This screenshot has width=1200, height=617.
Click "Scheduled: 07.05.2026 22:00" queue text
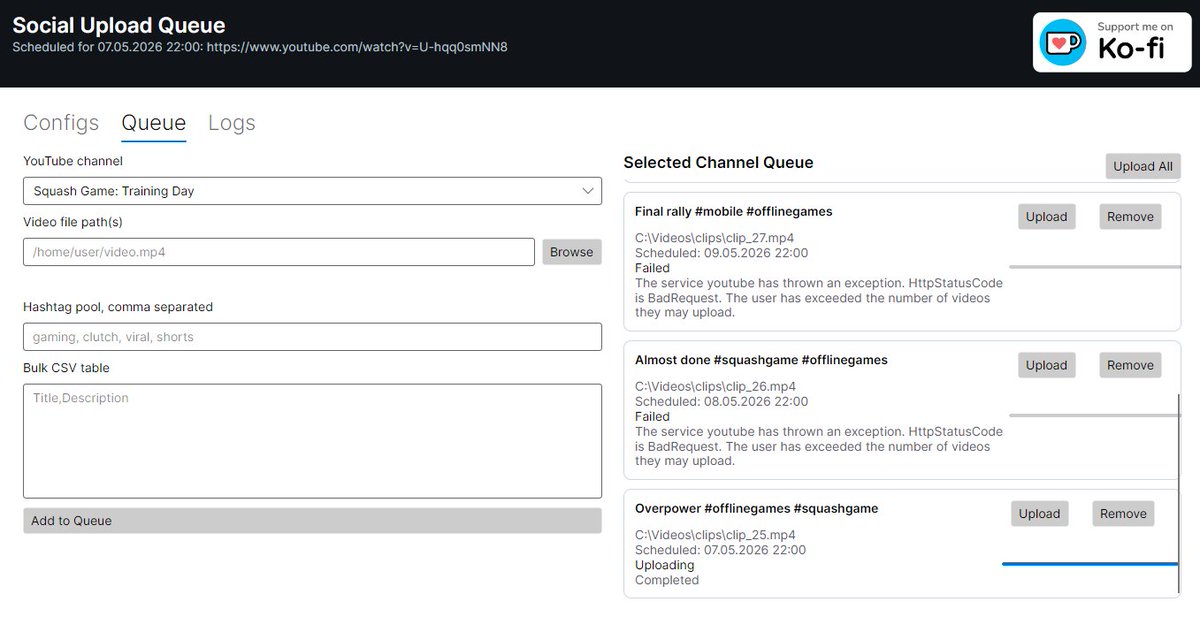[720, 550]
